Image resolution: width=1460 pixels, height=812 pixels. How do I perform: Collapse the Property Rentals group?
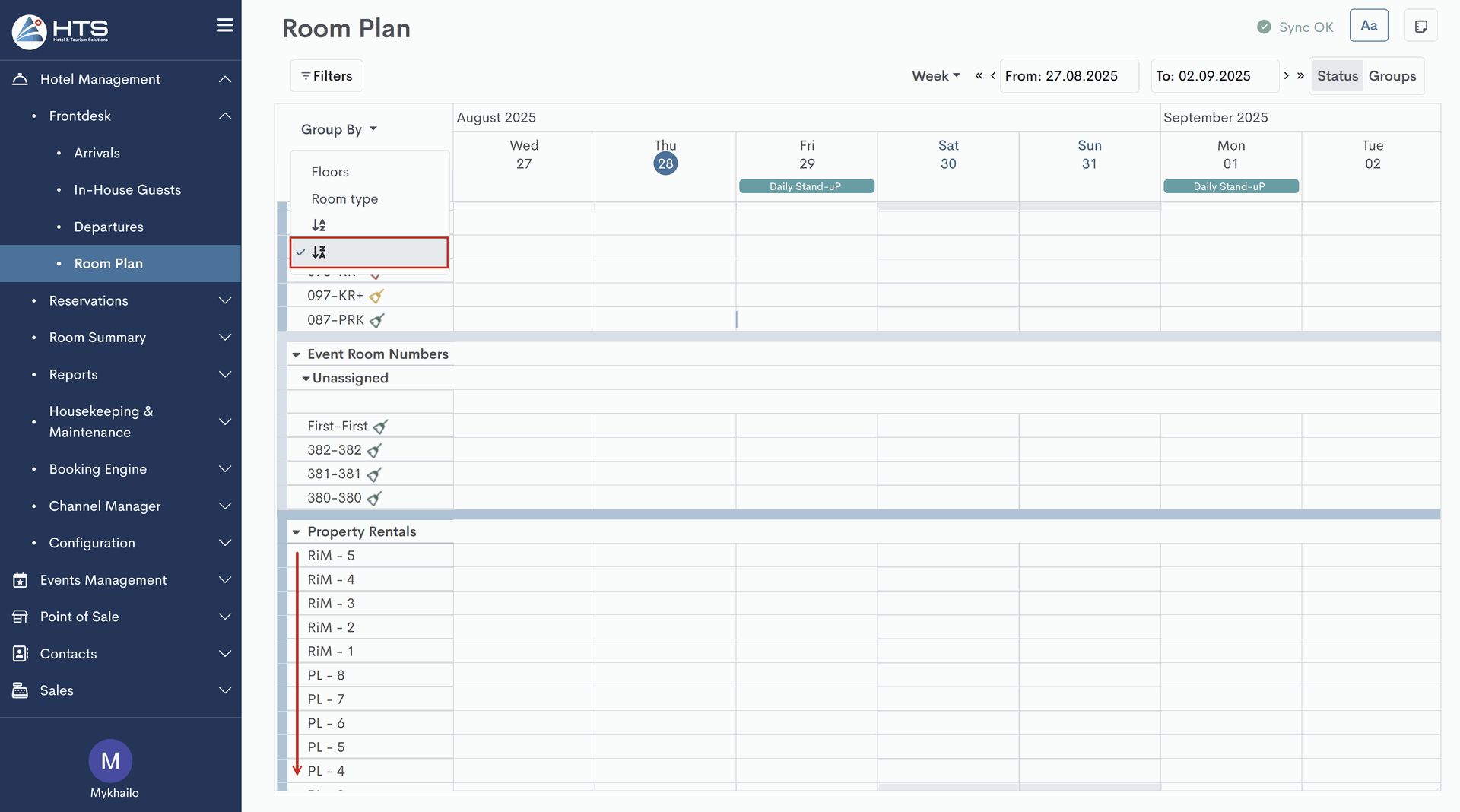coord(296,532)
